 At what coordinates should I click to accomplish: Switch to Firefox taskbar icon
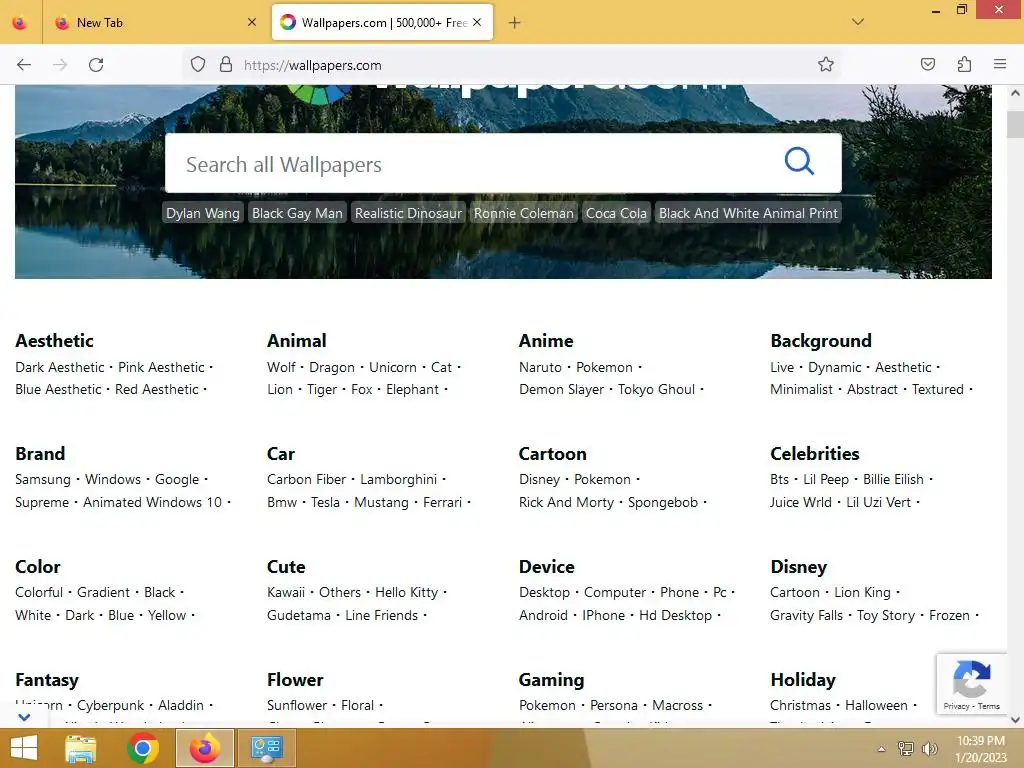205,748
